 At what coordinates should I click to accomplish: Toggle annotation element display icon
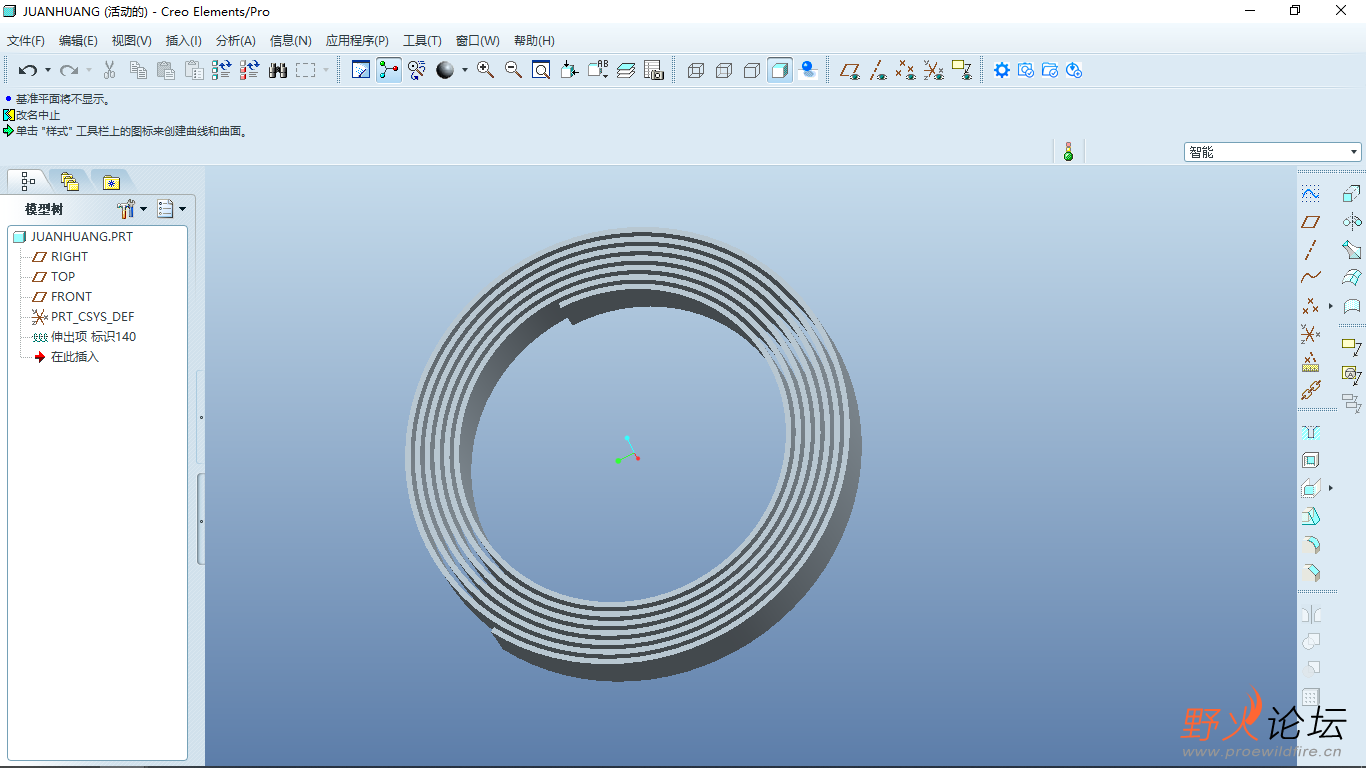962,70
